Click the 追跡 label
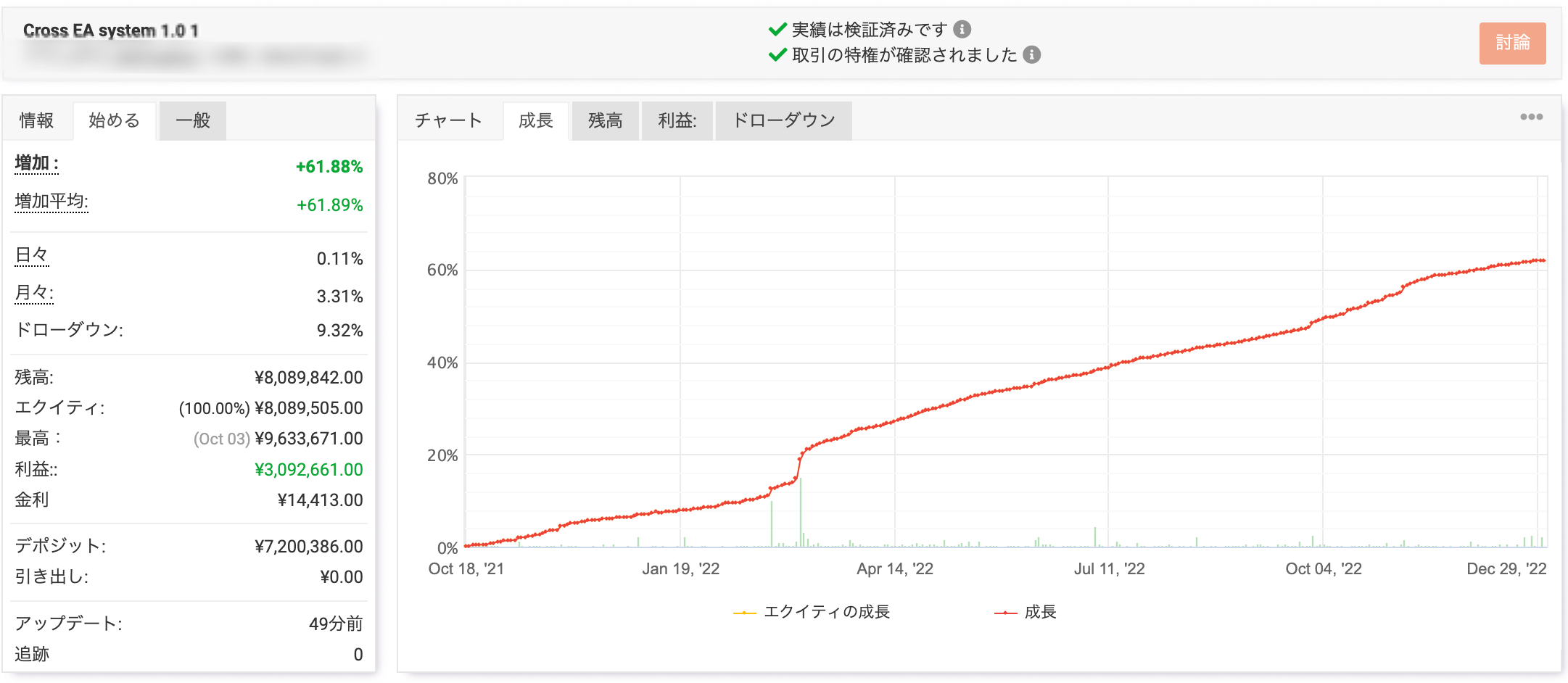This screenshot has height=683, width=1568. tap(32, 654)
